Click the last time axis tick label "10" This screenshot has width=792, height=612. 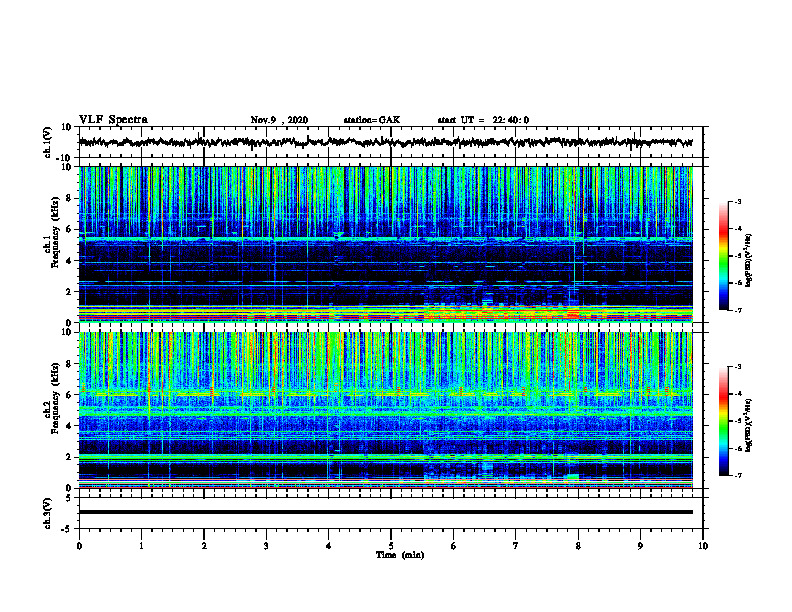(703, 546)
